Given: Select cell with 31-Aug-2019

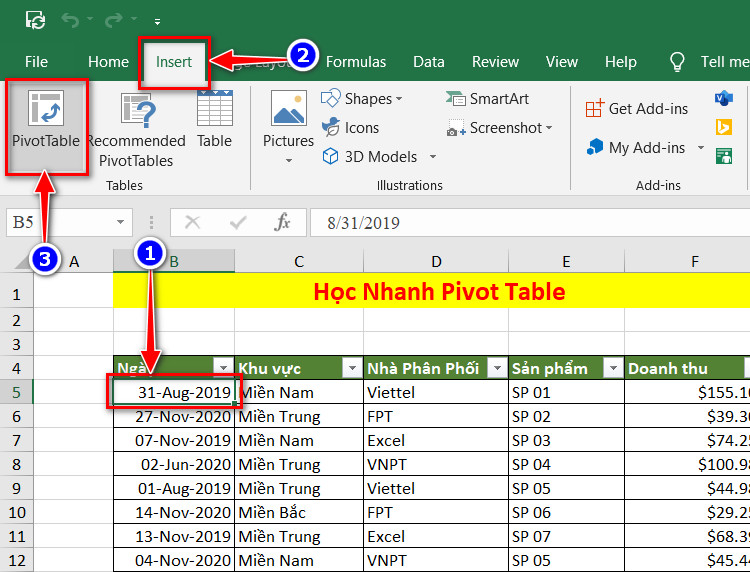Looking at the screenshot, I should (x=174, y=392).
